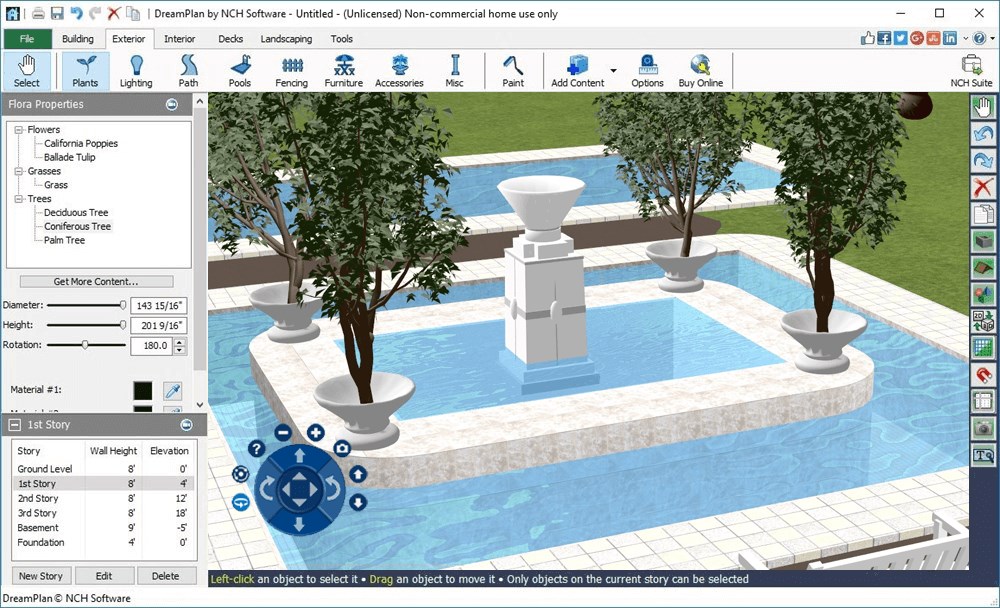Click the Rotation slider handle

tap(84, 345)
